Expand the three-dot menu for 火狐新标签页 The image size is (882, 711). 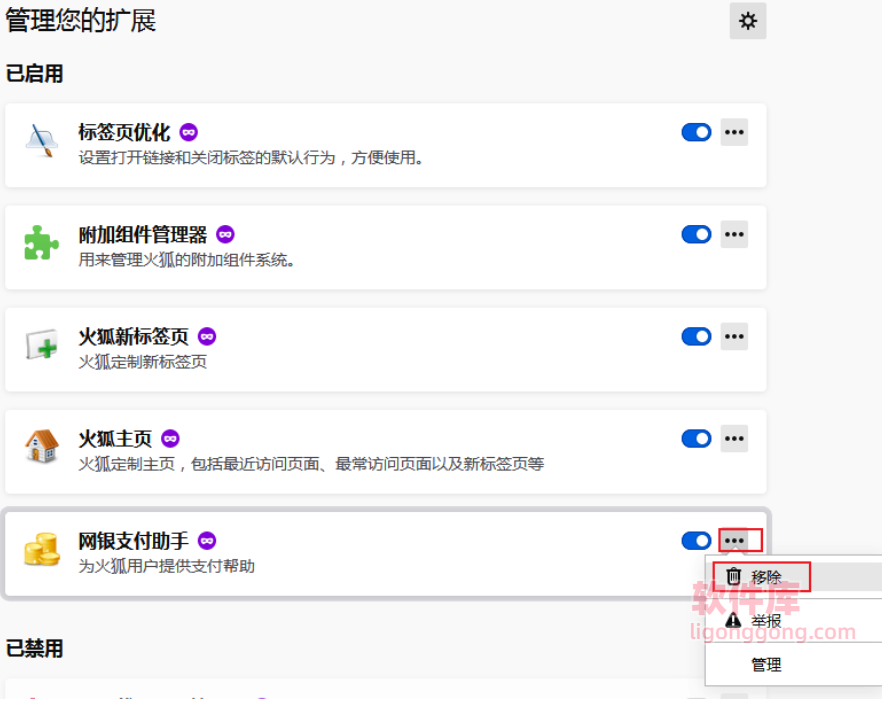tap(734, 336)
